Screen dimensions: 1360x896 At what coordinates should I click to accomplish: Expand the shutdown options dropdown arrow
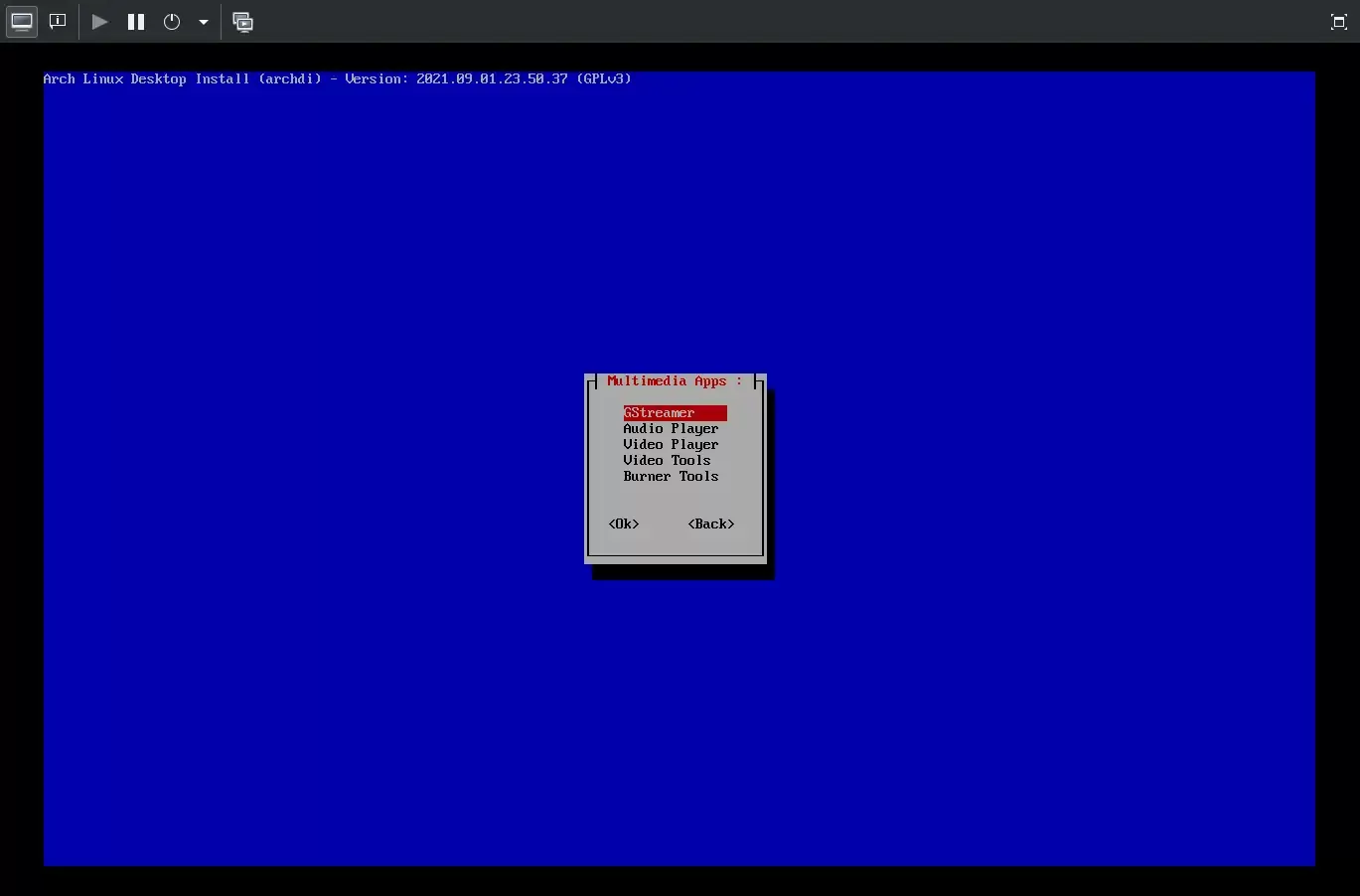[x=204, y=22]
